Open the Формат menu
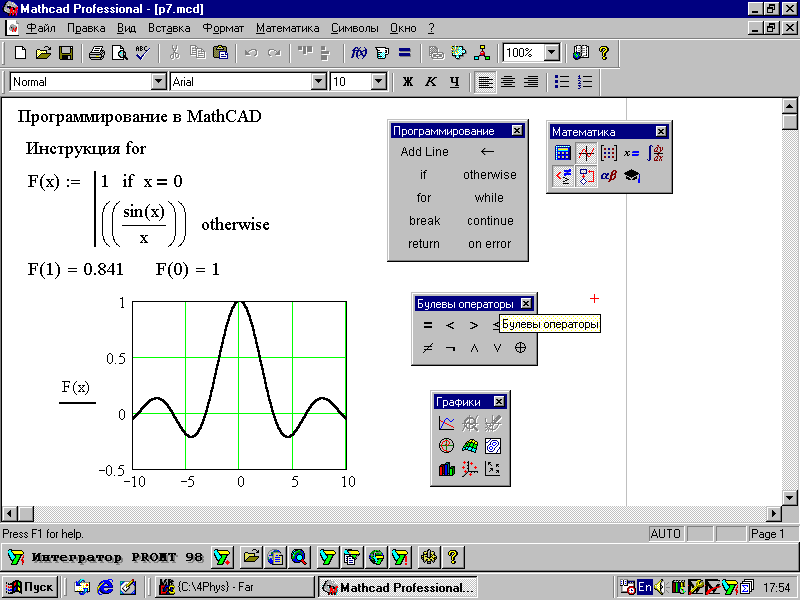Image resolution: width=800 pixels, height=600 pixels. [223, 28]
